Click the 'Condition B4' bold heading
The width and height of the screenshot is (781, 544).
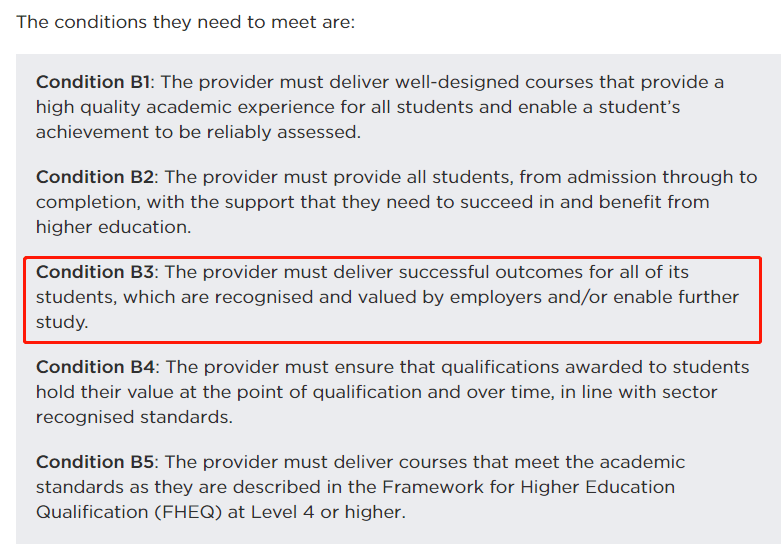(95, 367)
